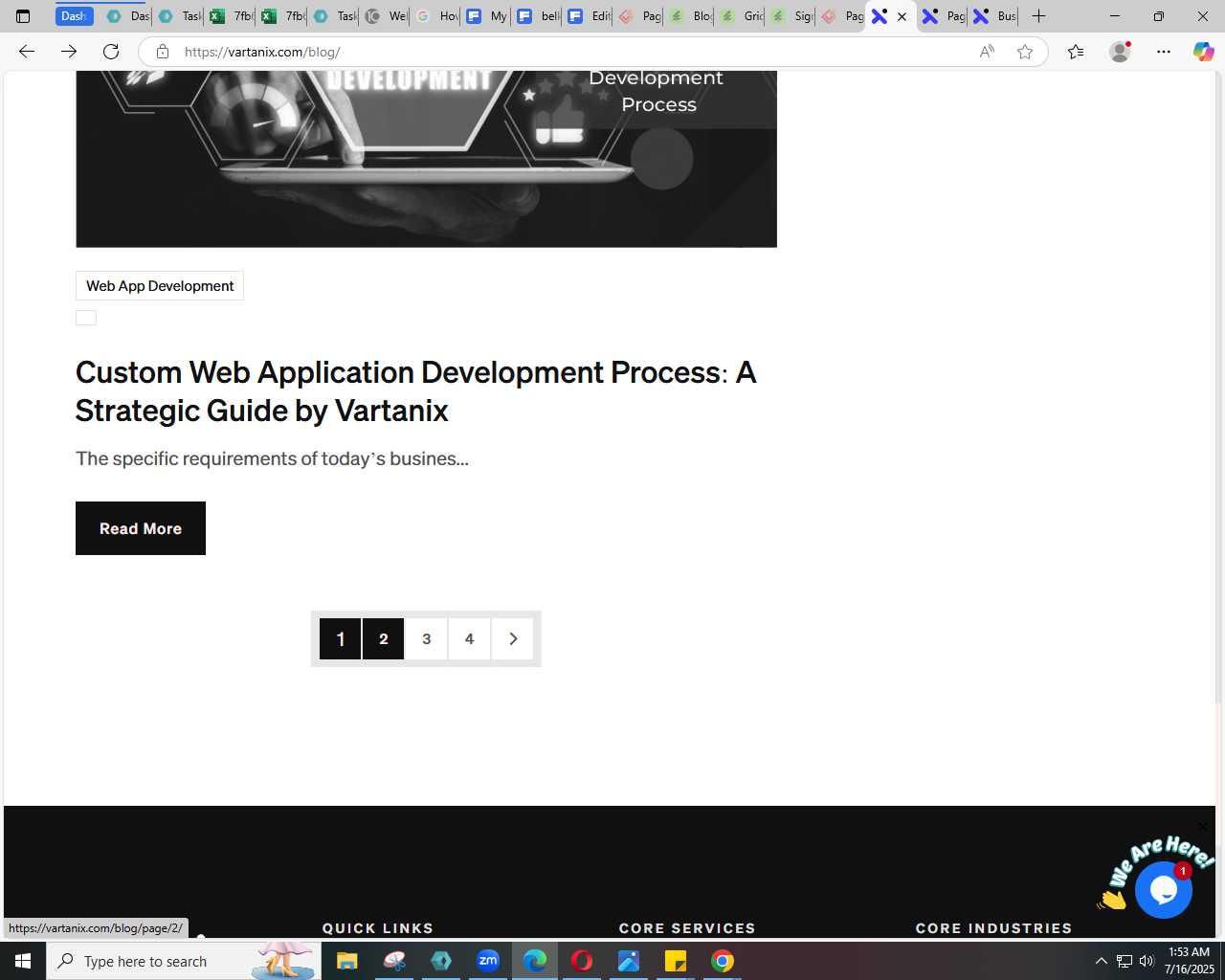The height and width of the screenshot is (980, 1225).
Task: Open Sticky Notes from taskbar
Action: (x=676, y=961)
